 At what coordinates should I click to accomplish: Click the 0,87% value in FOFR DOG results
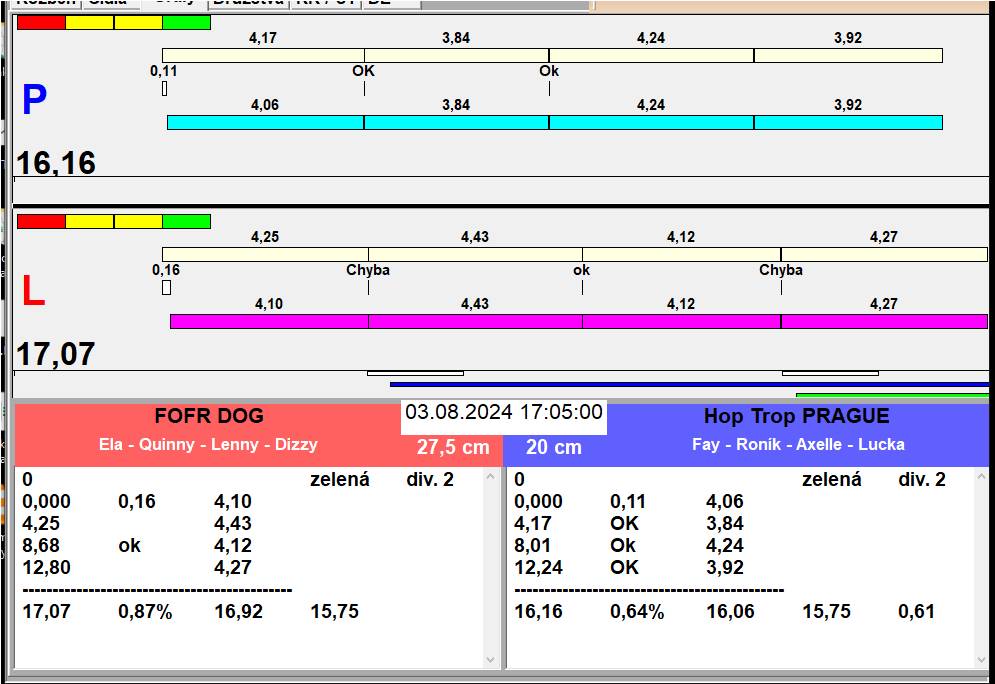pyautogui.click(x=145, y=611)
